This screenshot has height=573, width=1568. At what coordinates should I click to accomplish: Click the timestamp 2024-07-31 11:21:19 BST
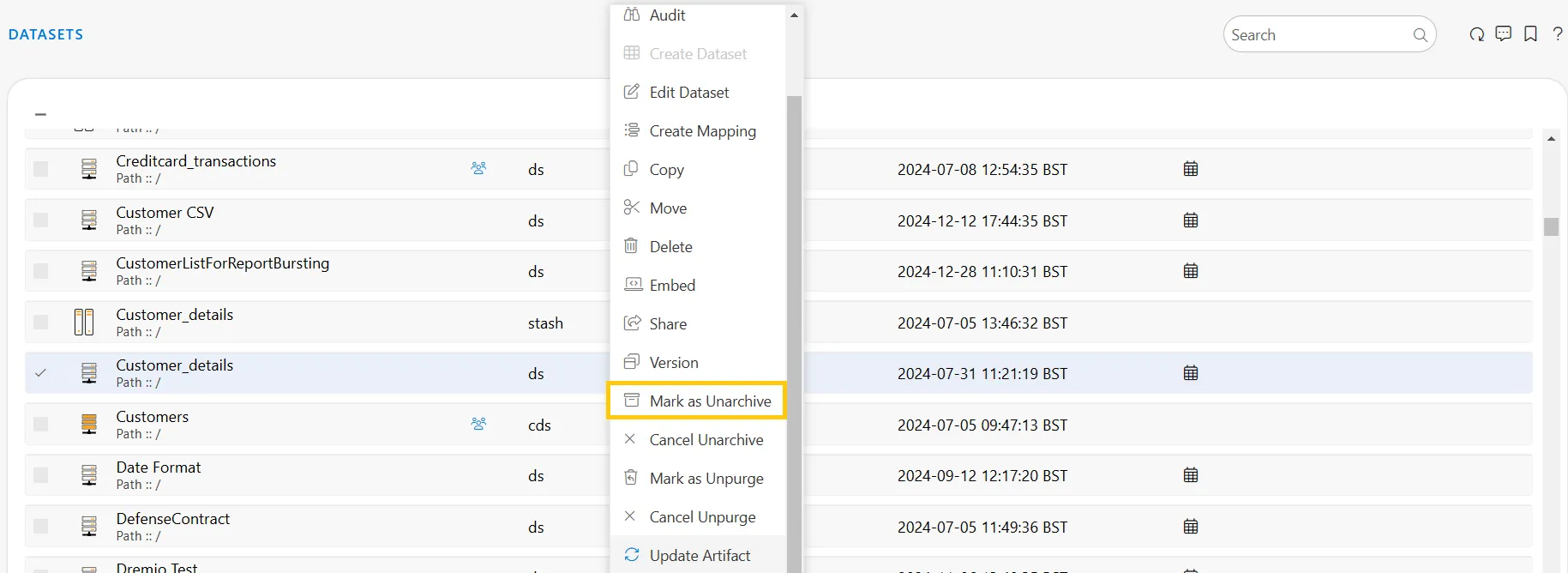coord(982,374)
